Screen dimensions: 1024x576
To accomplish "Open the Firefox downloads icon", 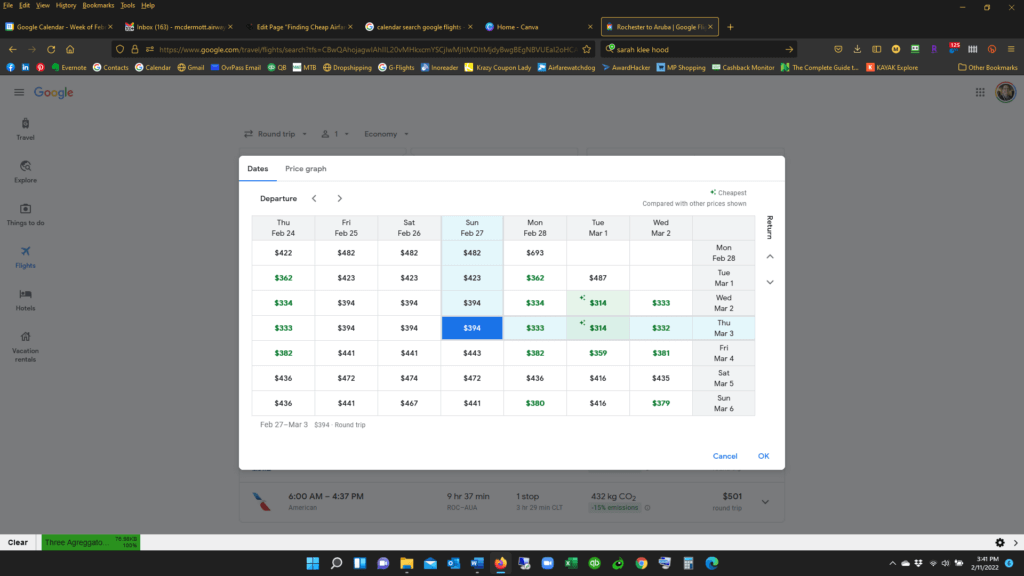I will [x=857, y=49].
